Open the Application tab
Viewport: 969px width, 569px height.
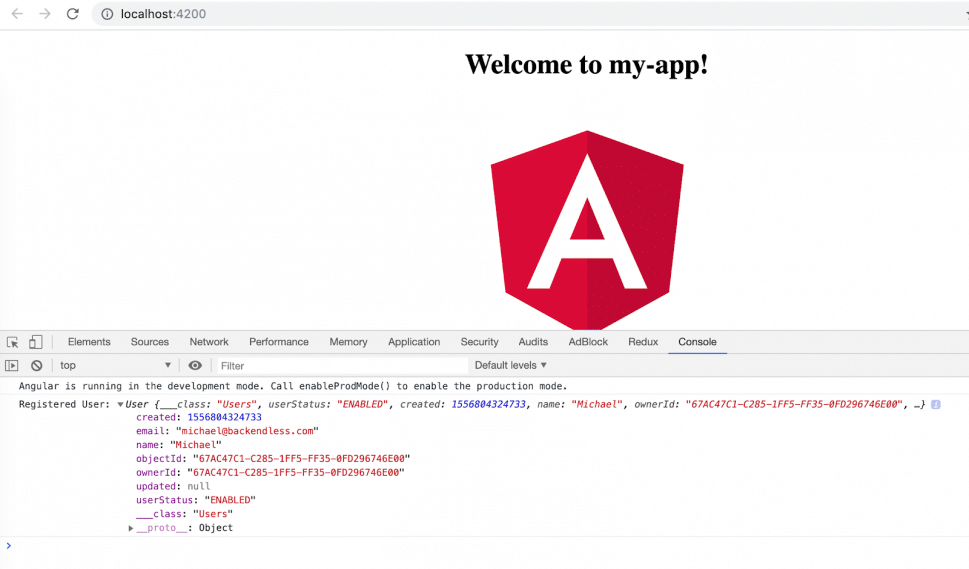(x=414, y=342)
